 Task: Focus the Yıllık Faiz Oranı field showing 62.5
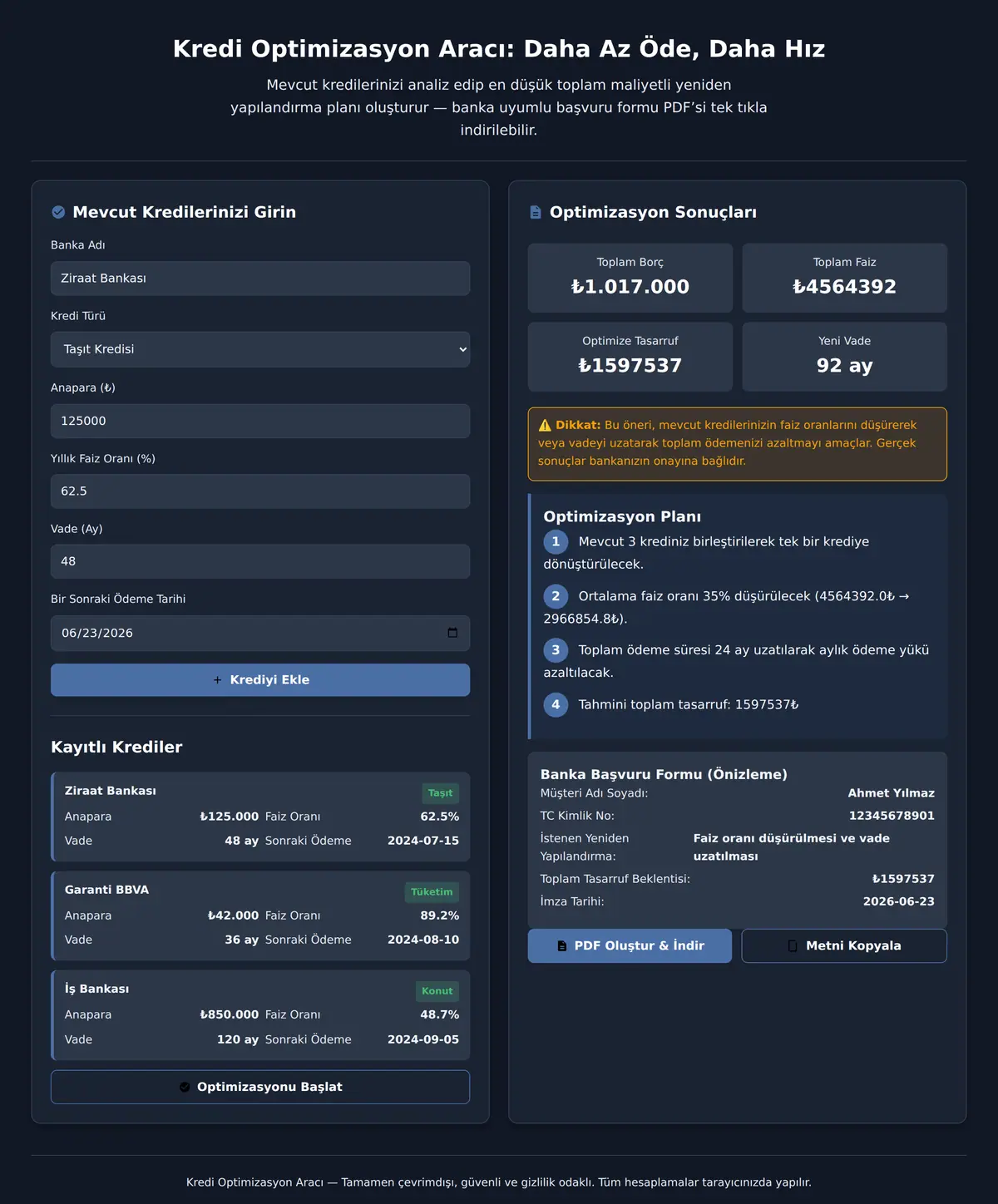coord(260,491)
